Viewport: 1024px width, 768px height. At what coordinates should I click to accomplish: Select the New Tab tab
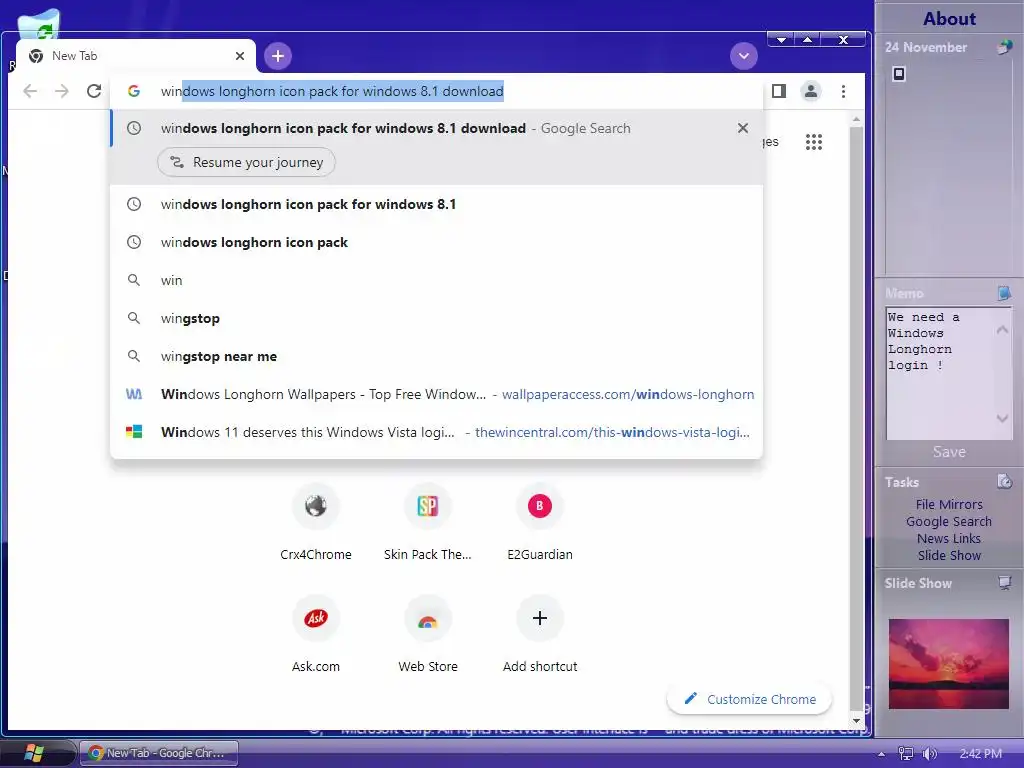coord(135,56)
